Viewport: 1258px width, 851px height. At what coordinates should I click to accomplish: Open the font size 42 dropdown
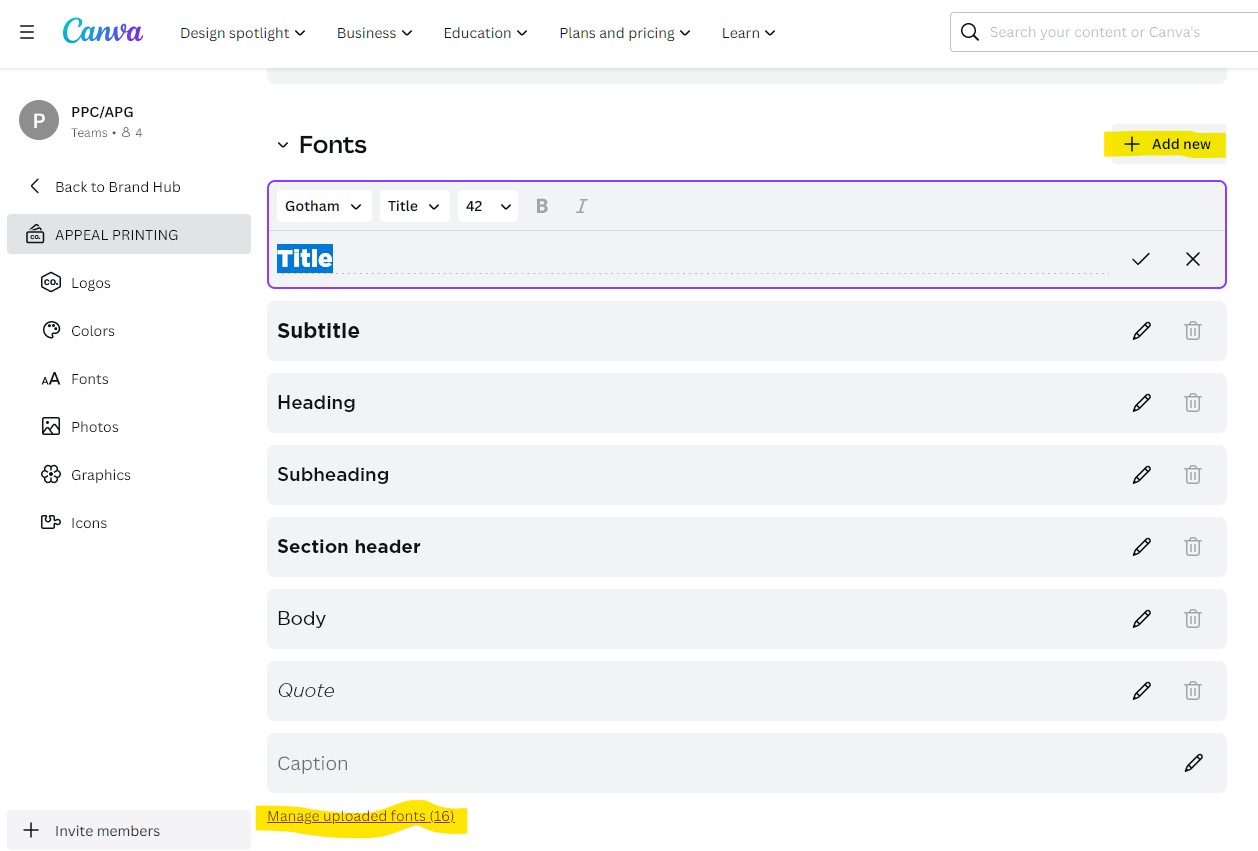pyautogui.click(x=488, y=206)
